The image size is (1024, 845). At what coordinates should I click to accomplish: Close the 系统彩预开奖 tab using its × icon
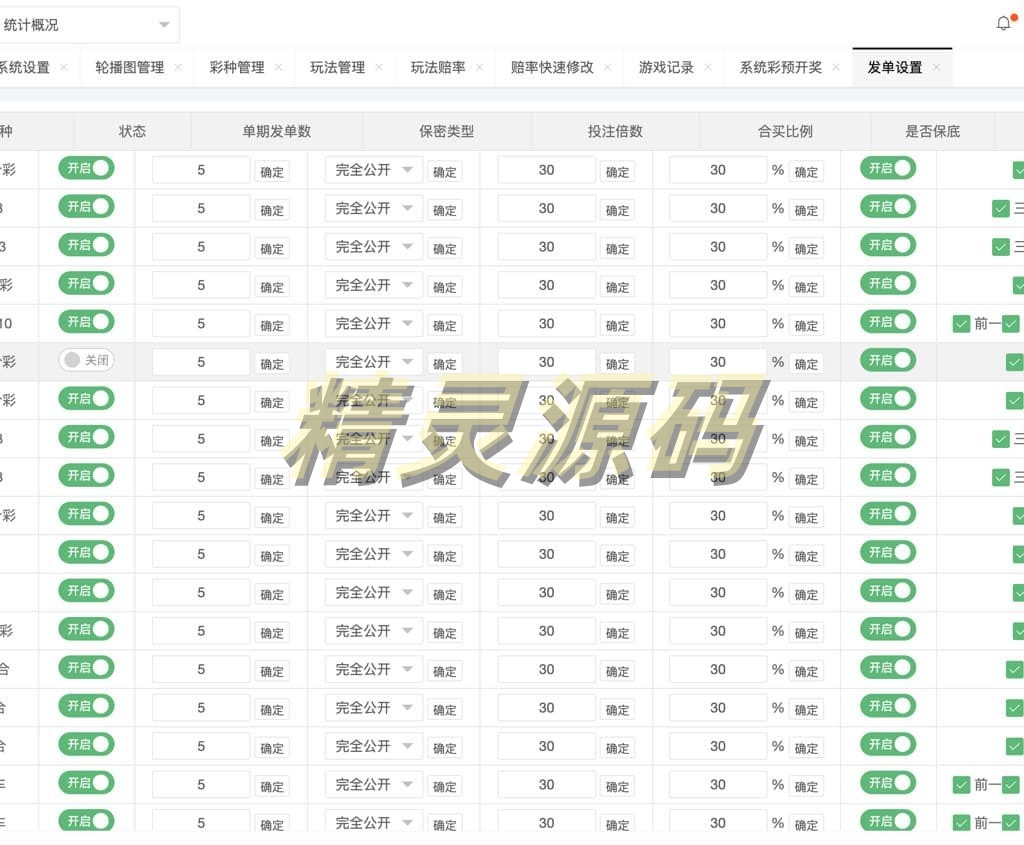click(x=836, y=68)
